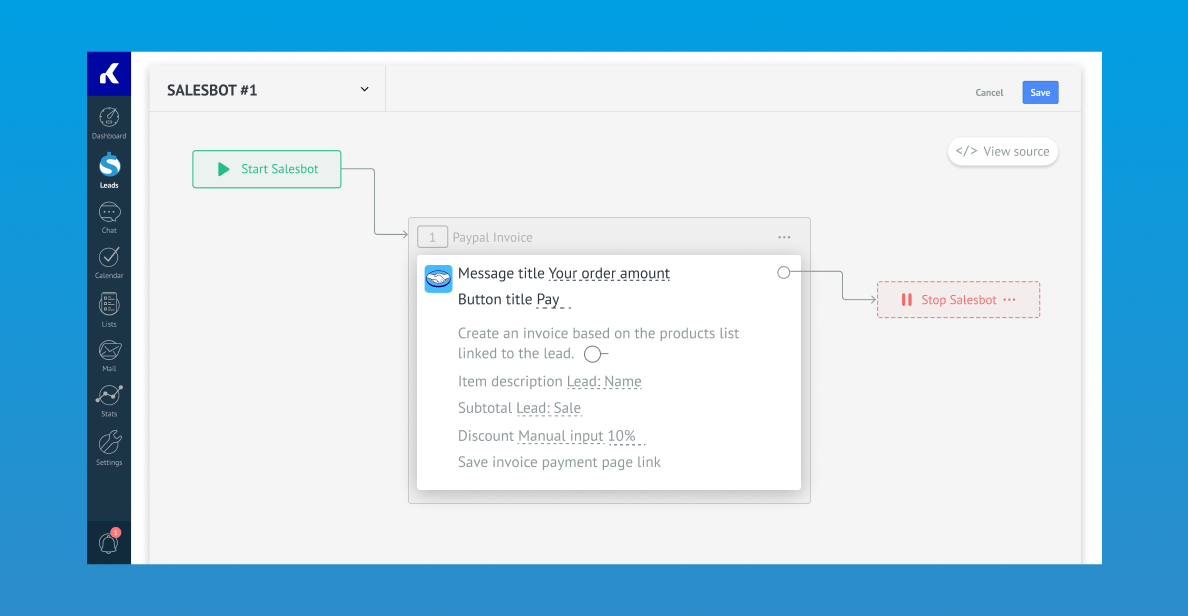Screen dimensions: 1188x616
Task: Edit the Discount Manual input 10% field
Action: [x=581, y=436]
